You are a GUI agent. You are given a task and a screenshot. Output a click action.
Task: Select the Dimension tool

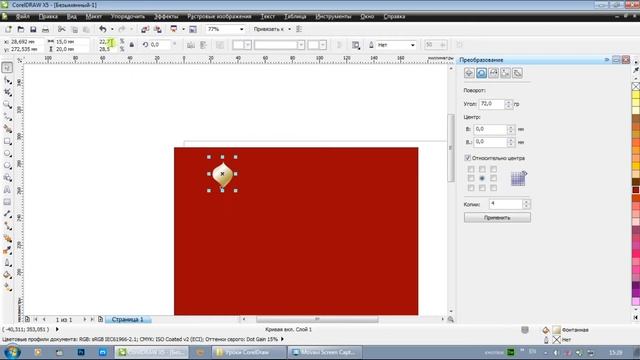pyautogui.click(x=7, y=214)
